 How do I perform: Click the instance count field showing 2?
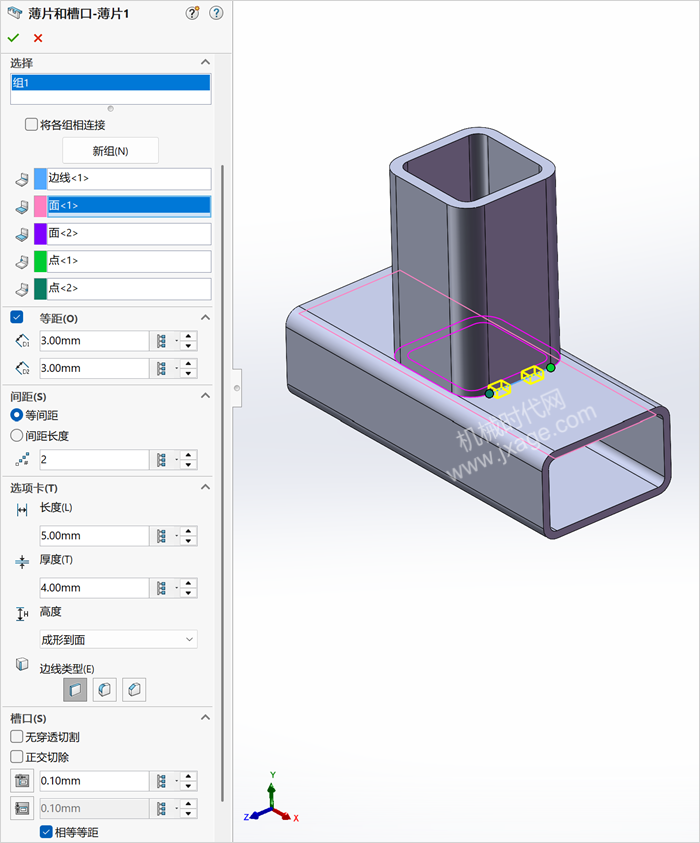[x=94, y=460]
